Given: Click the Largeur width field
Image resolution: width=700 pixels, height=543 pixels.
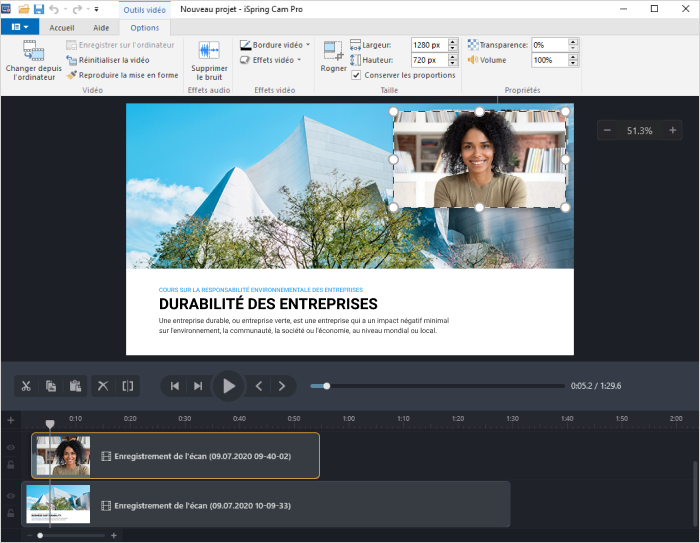Looking at the screenshot, I should (x=429, y=45).
